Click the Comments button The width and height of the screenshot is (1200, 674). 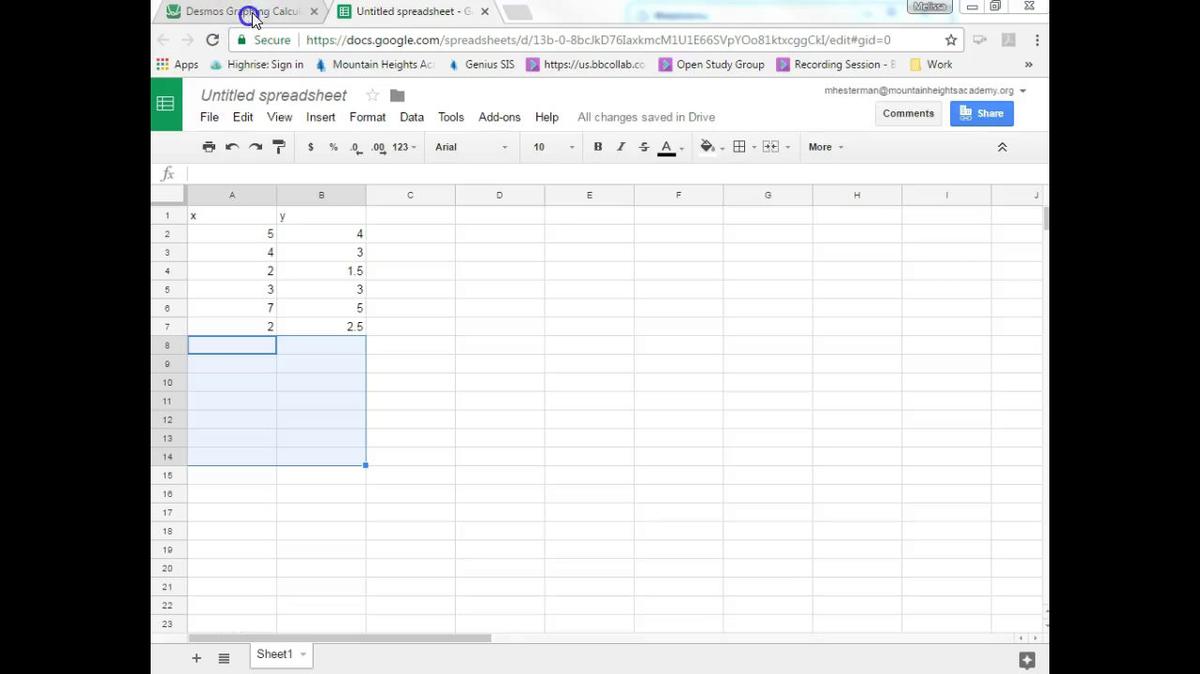908,113
